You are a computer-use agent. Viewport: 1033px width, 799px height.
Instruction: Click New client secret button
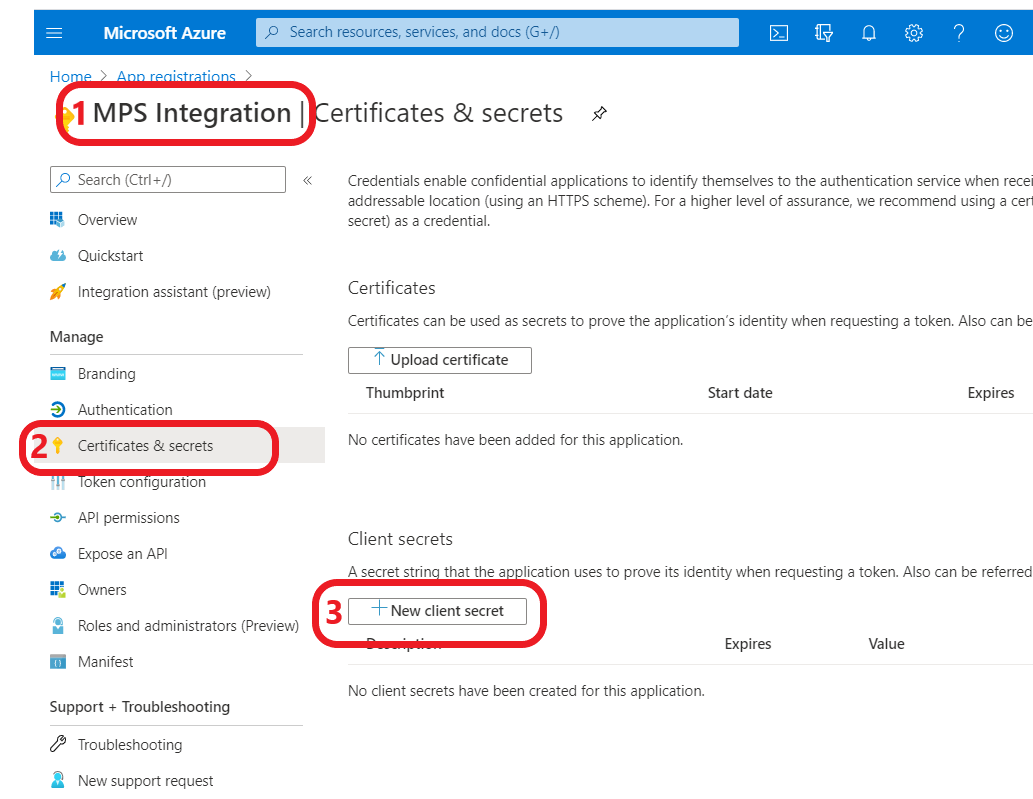click(437, 611)
